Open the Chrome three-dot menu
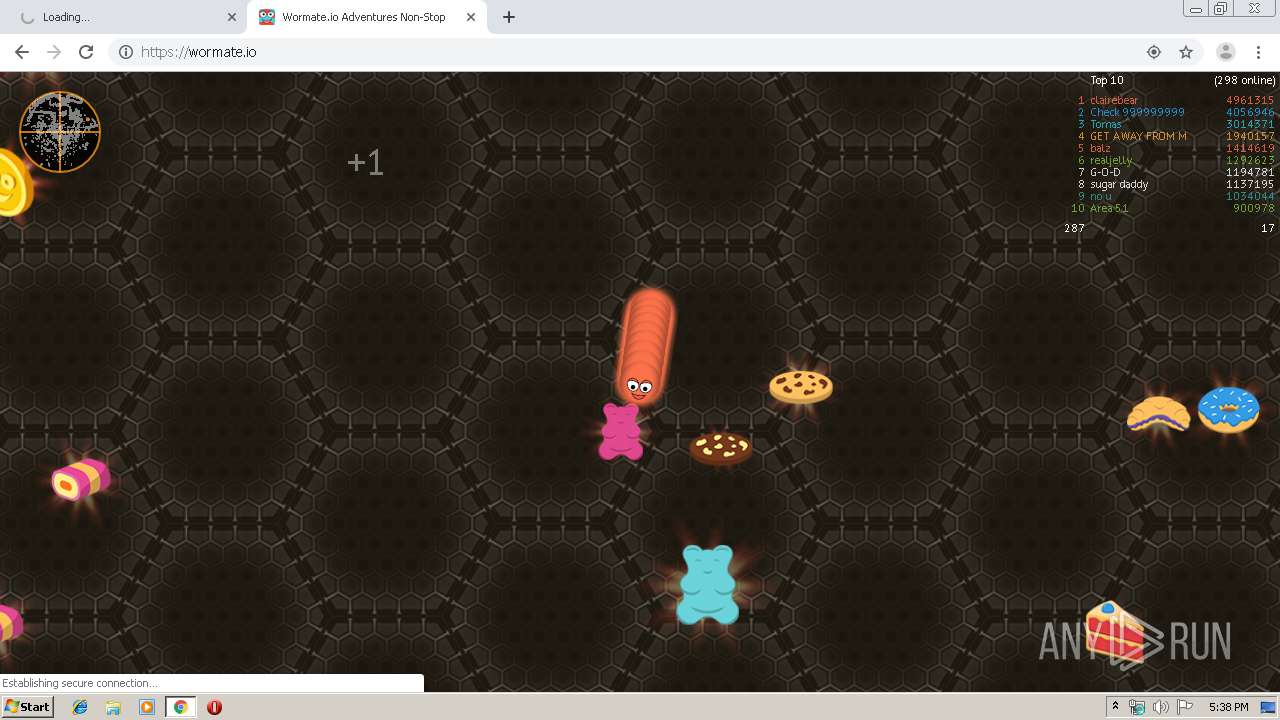The width and height of the screenshot is (1280, 720). click(1258, 52)
